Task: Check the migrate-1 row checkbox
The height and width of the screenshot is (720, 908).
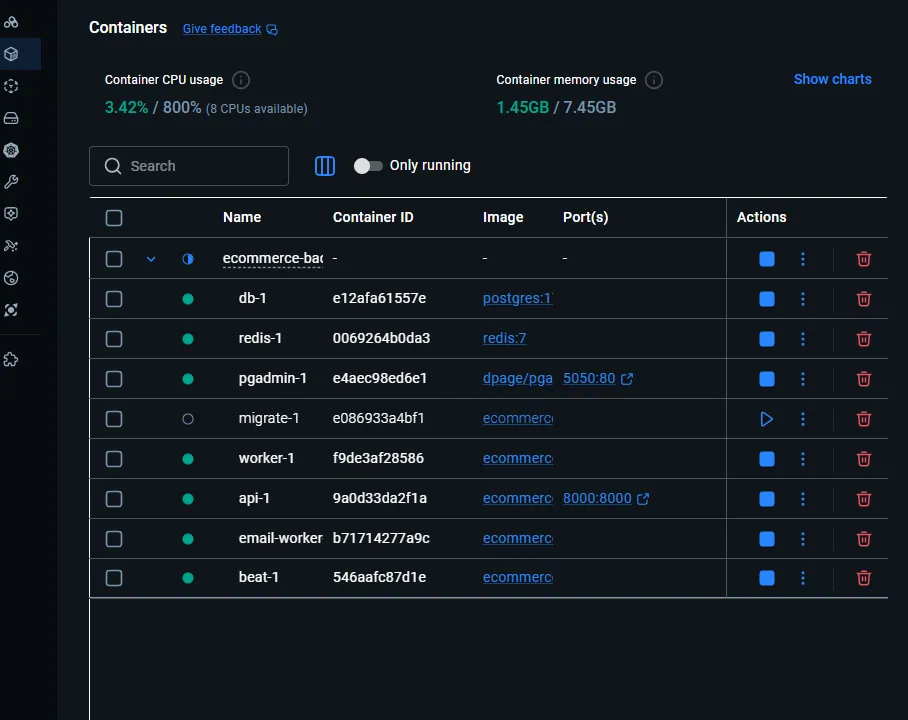Action: pos(114,419)
